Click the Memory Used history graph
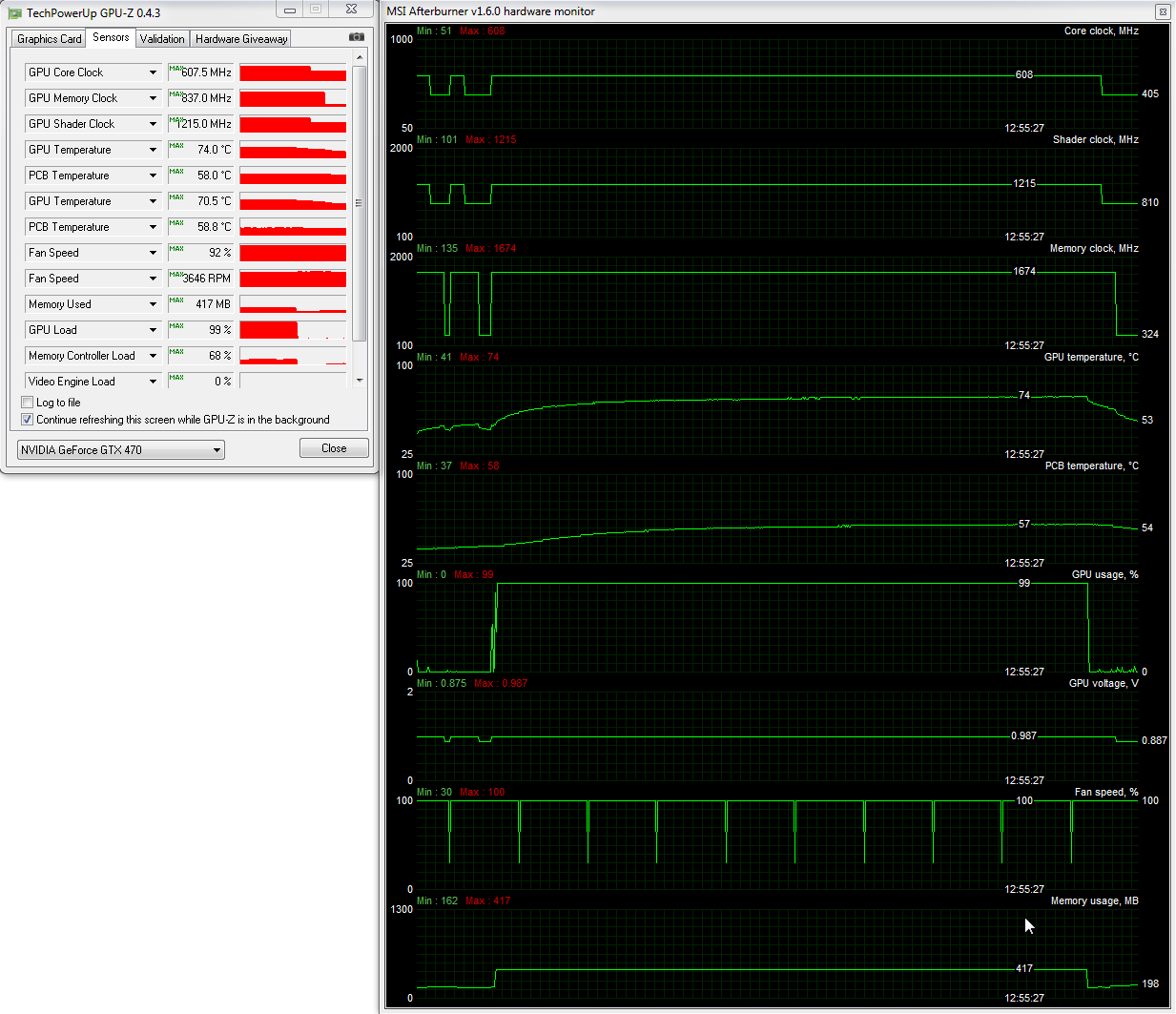Viewport: 1176px width, 1014px height. point(293,304)
